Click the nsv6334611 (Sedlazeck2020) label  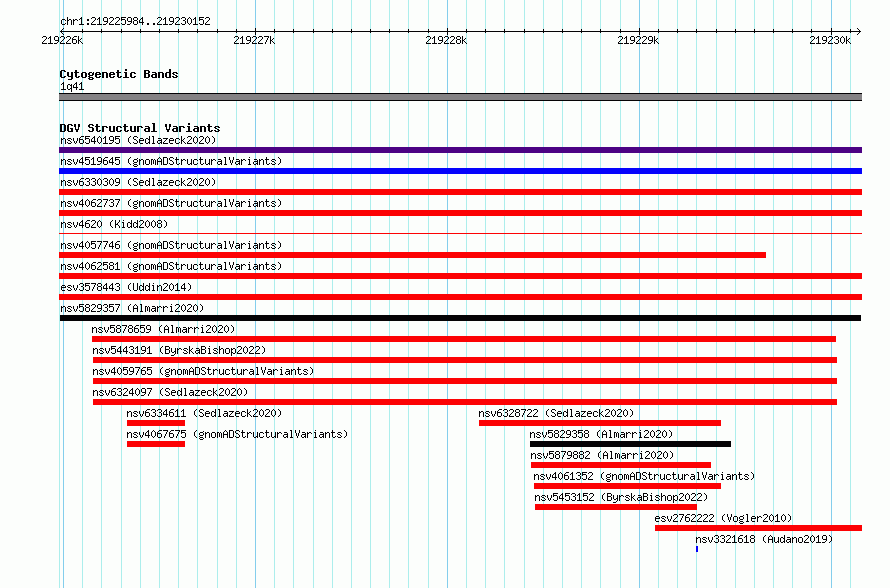pyautogui.click(x=204, y=413)
